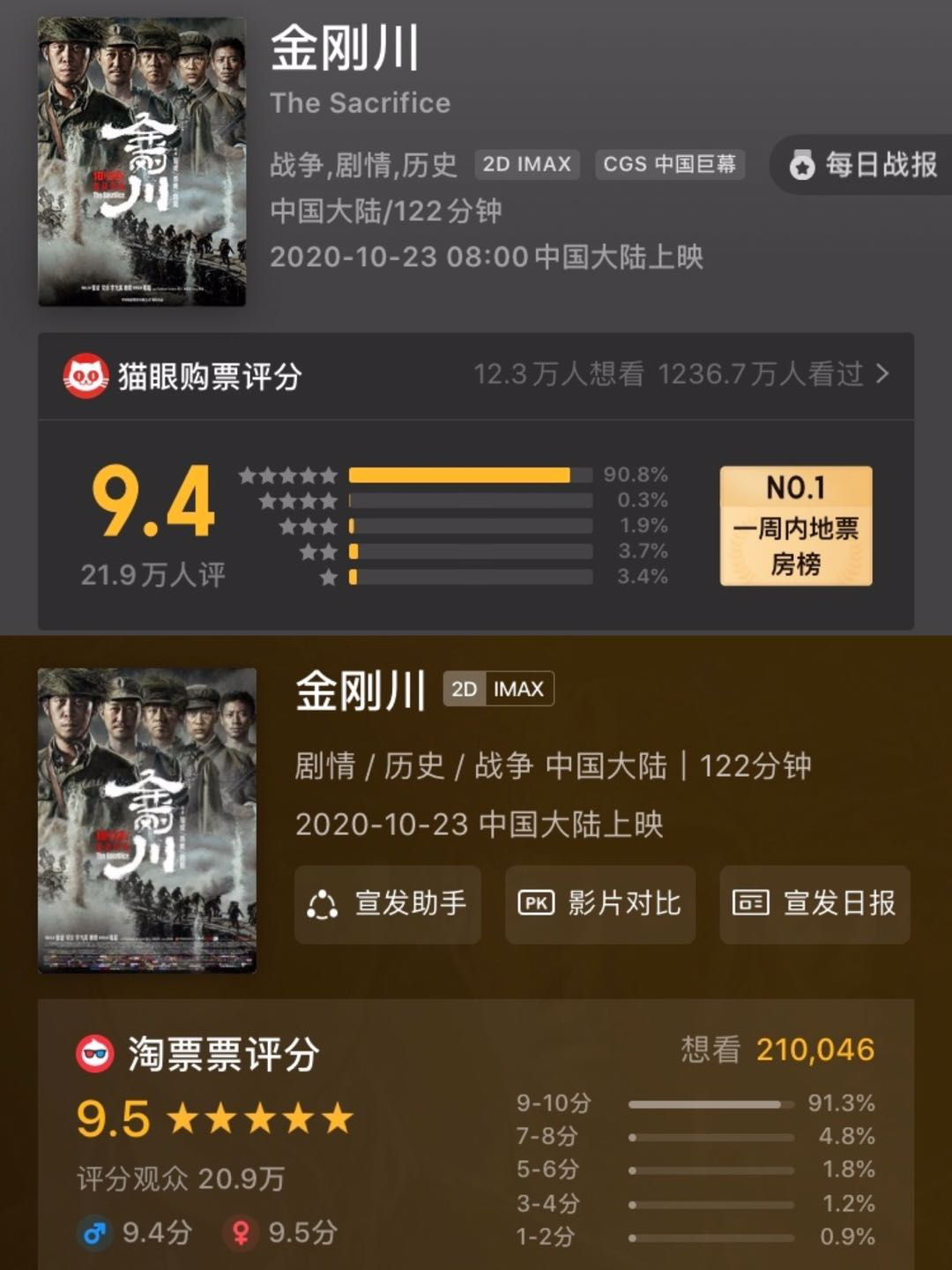Select the CGS 中国巨幕 format tag
Image resolution: width=952 pixels, height=1270 pixels.
(670, 164)
